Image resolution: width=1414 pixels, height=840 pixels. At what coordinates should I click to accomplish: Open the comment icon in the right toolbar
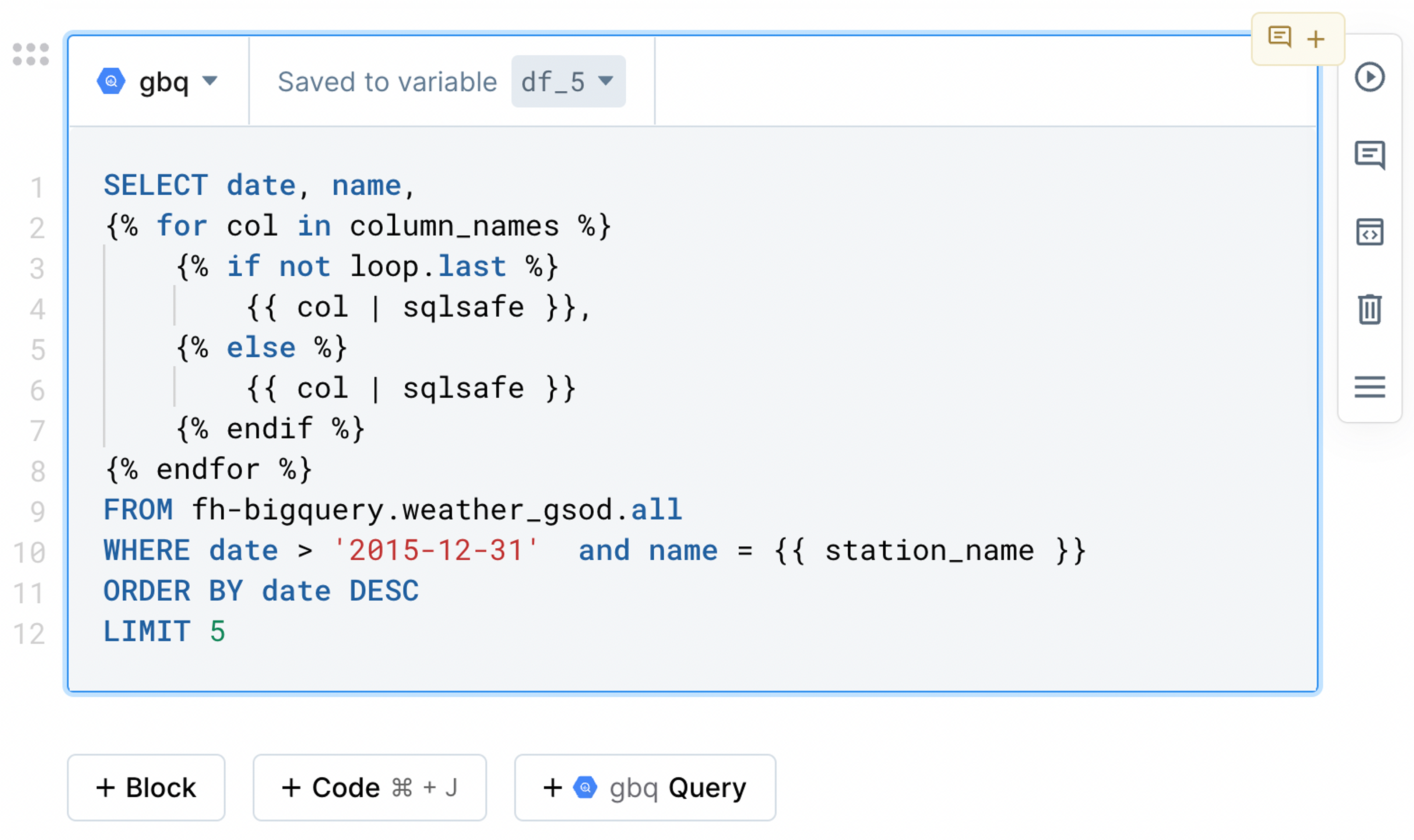point(1369,155)
